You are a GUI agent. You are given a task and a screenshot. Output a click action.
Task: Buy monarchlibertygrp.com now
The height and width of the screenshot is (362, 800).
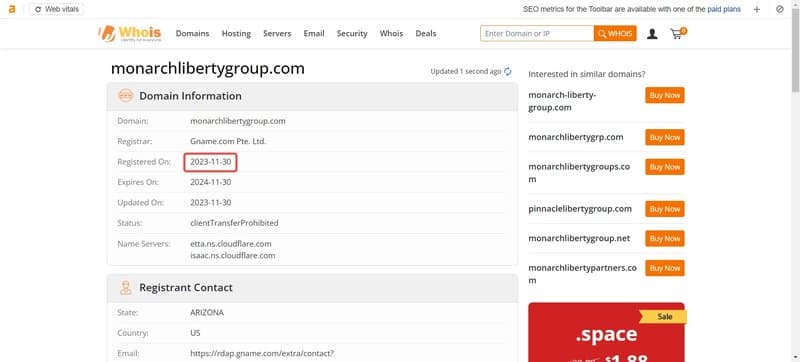click(665, 137)
